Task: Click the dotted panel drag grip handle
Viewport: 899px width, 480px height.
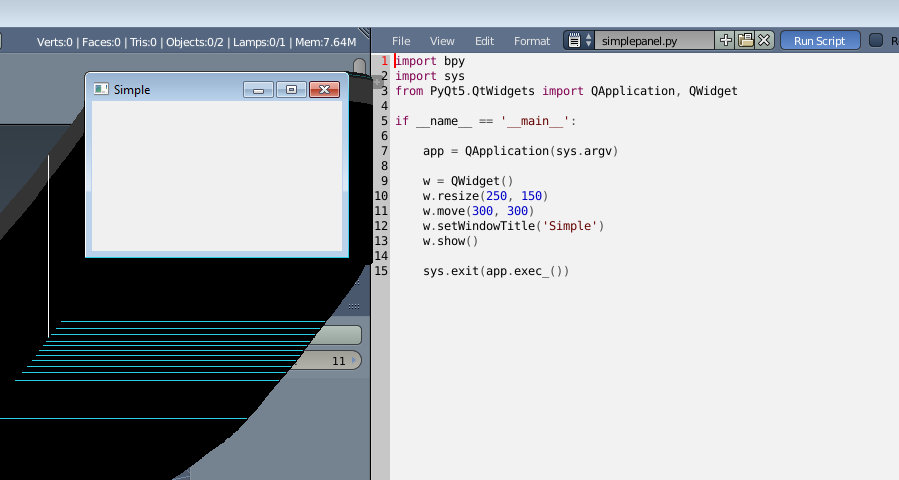Action: [x=354, y=307]
